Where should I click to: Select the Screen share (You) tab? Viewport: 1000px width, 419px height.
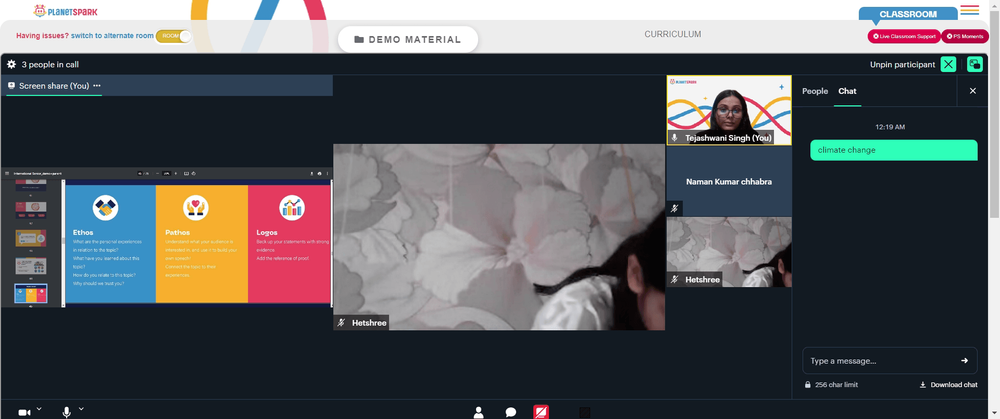(x=54, y=85)
